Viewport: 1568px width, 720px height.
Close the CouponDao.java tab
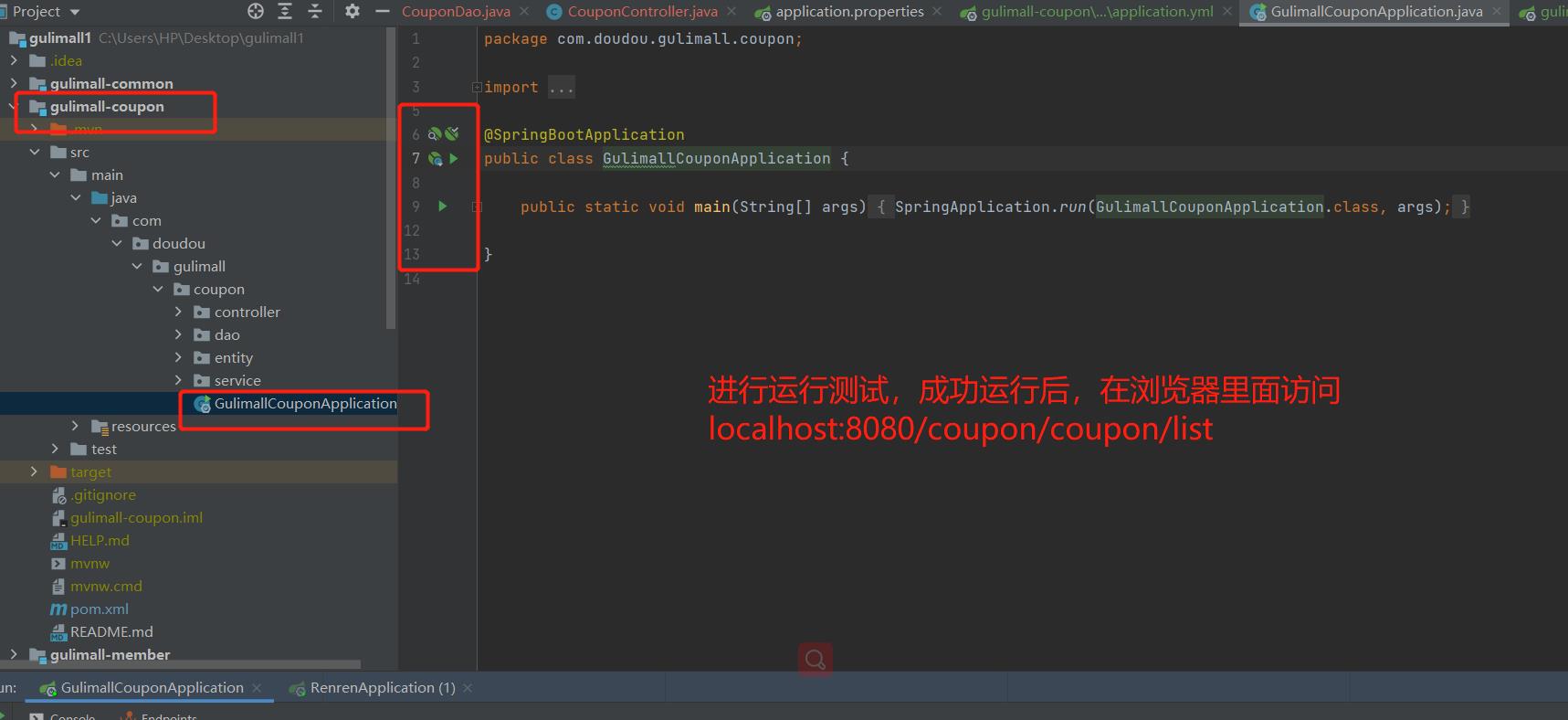[x=524, y=11]
